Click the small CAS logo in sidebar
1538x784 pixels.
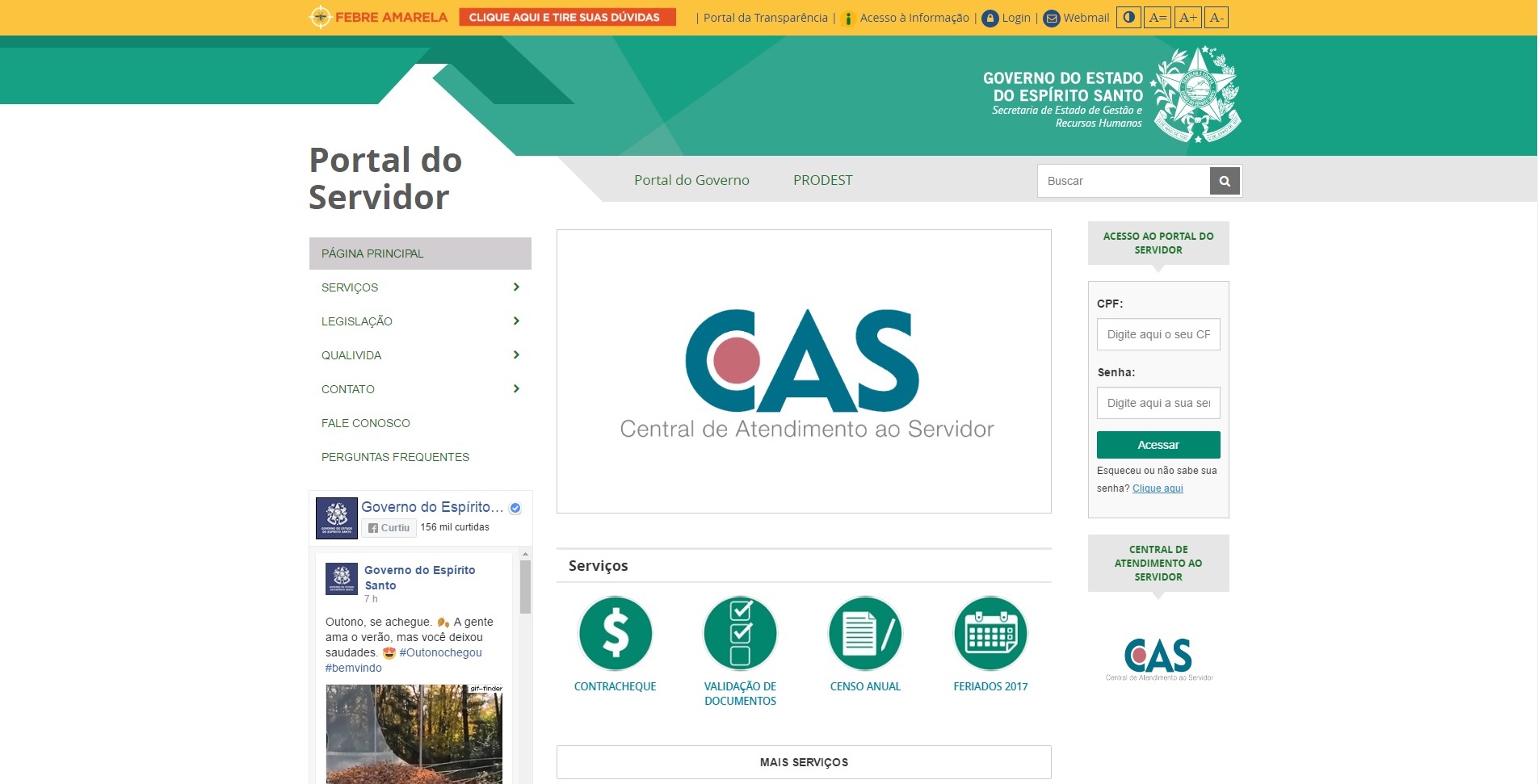[1158, 659]
